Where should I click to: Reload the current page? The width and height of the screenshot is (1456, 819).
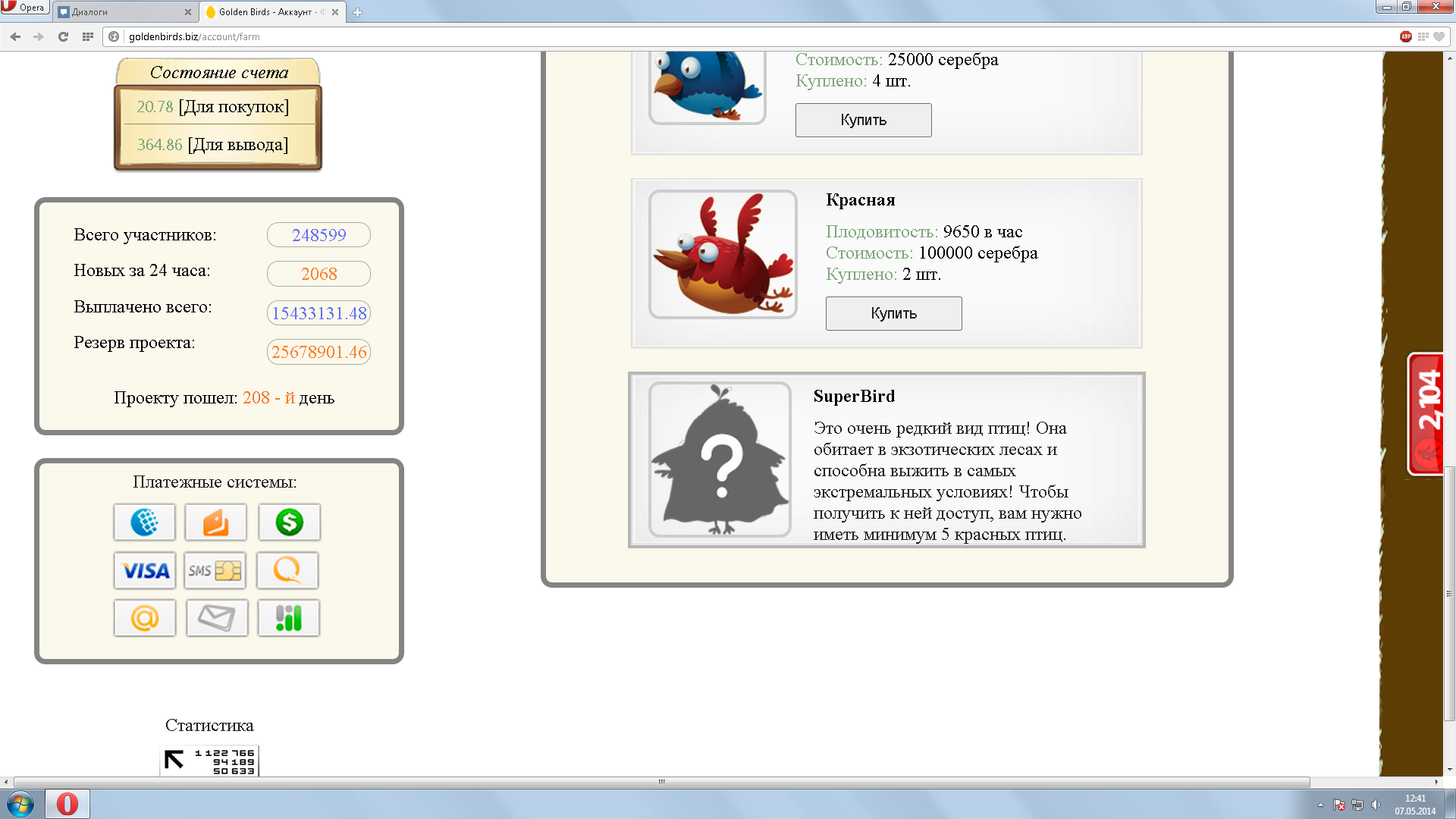click(63, 36)
